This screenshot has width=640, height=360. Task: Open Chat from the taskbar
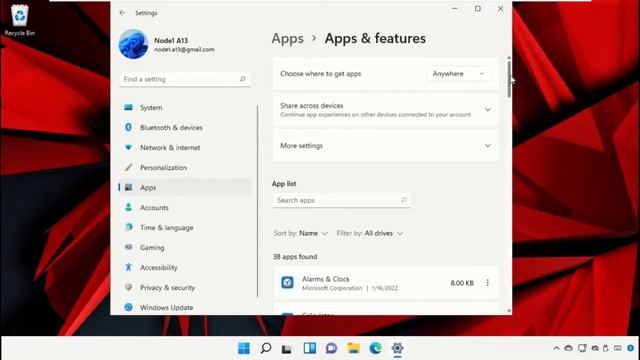click(331, 348)
